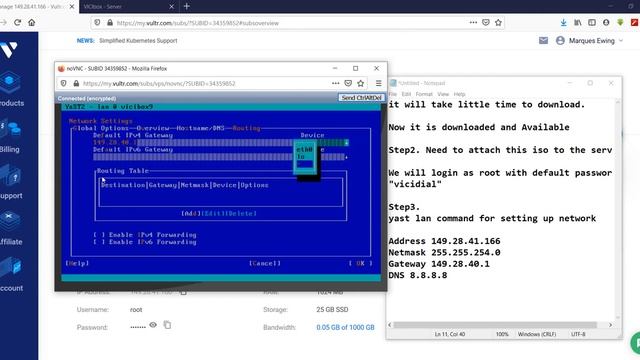Open Account in the Vultr sidebar
Screen dimensions: 640x360
pos(10,275)
